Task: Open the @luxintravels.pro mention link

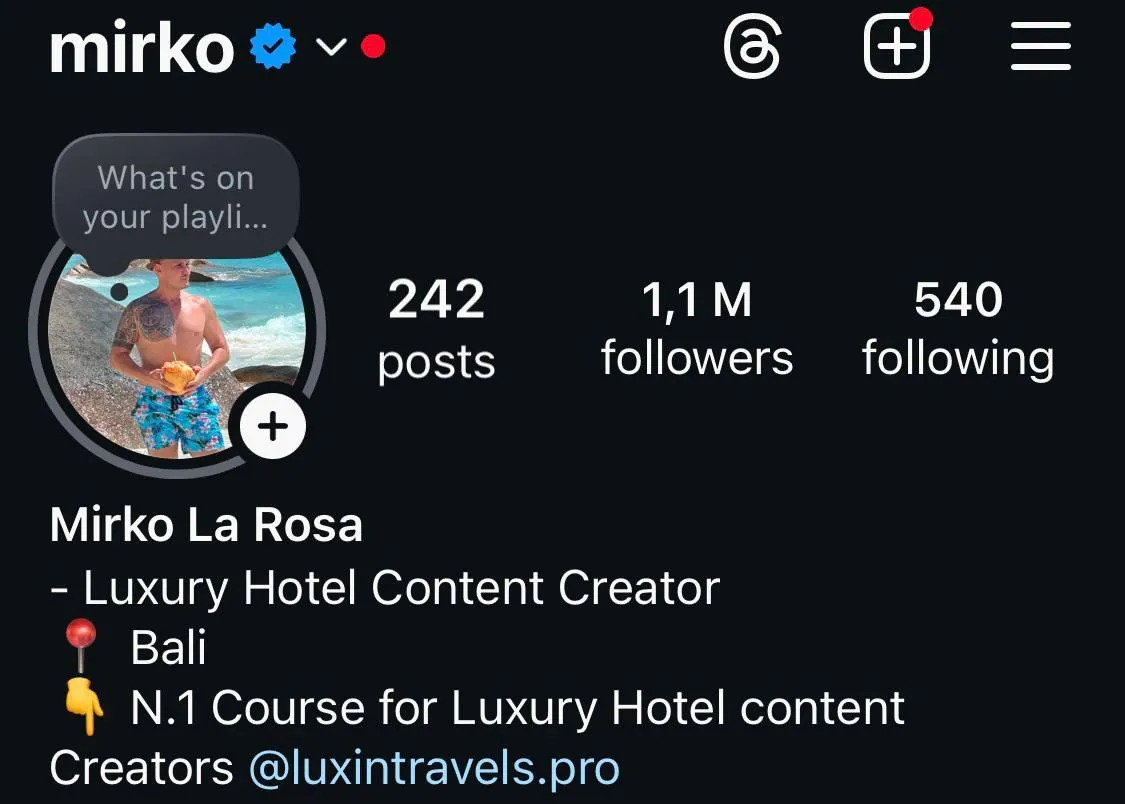Action: click(x=434, y=768)
